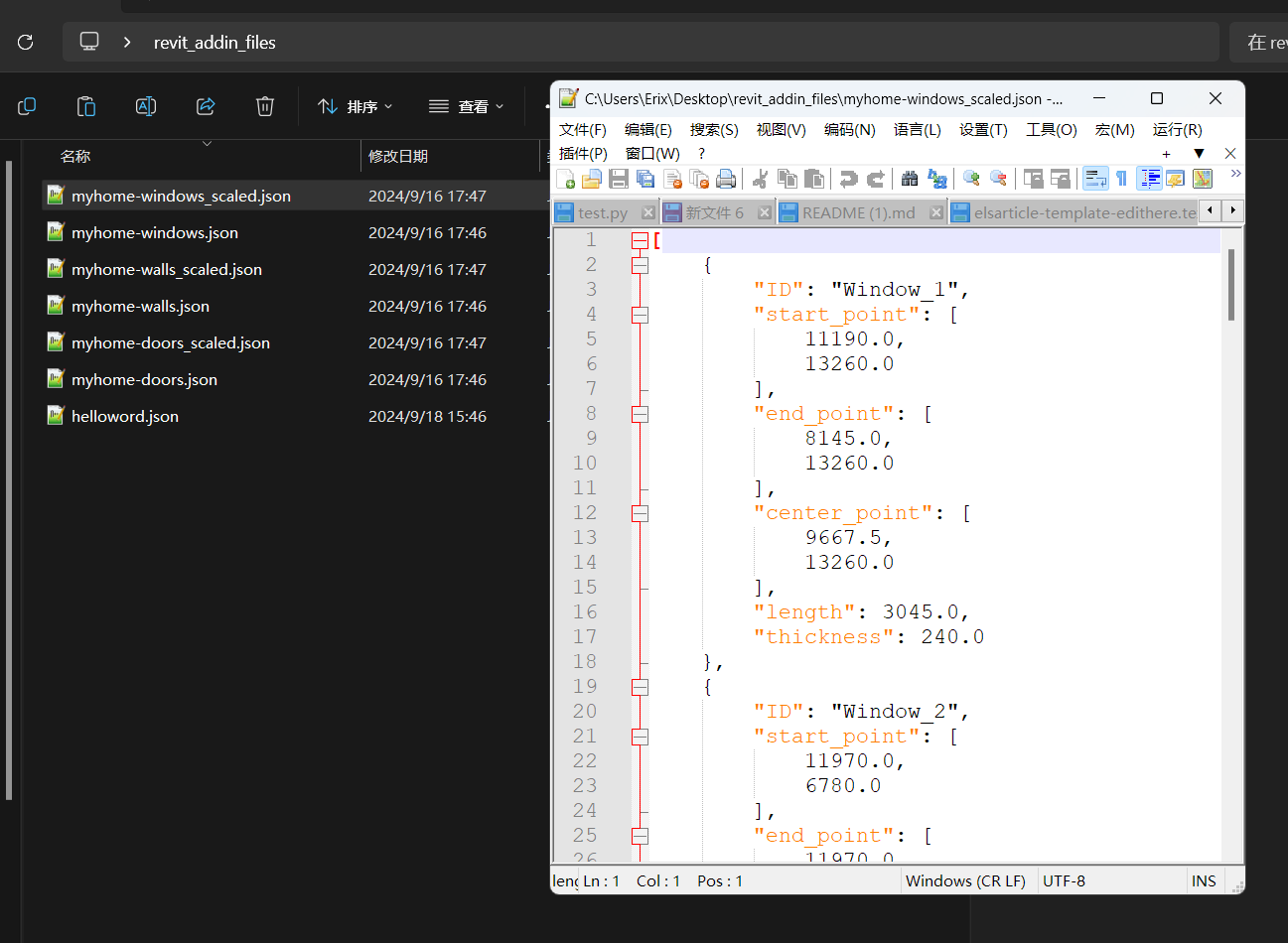Expand hidden toolbar items with double chevron
The height and width of the screenshot is (943, 1288).
pyautogui.click(x=1235, y=174)
